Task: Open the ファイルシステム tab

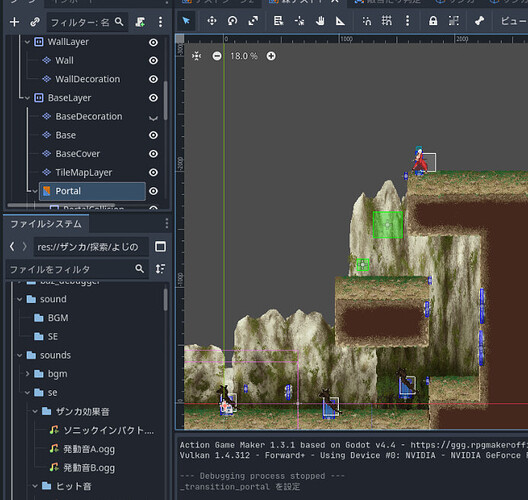Action: click(46, 224)
